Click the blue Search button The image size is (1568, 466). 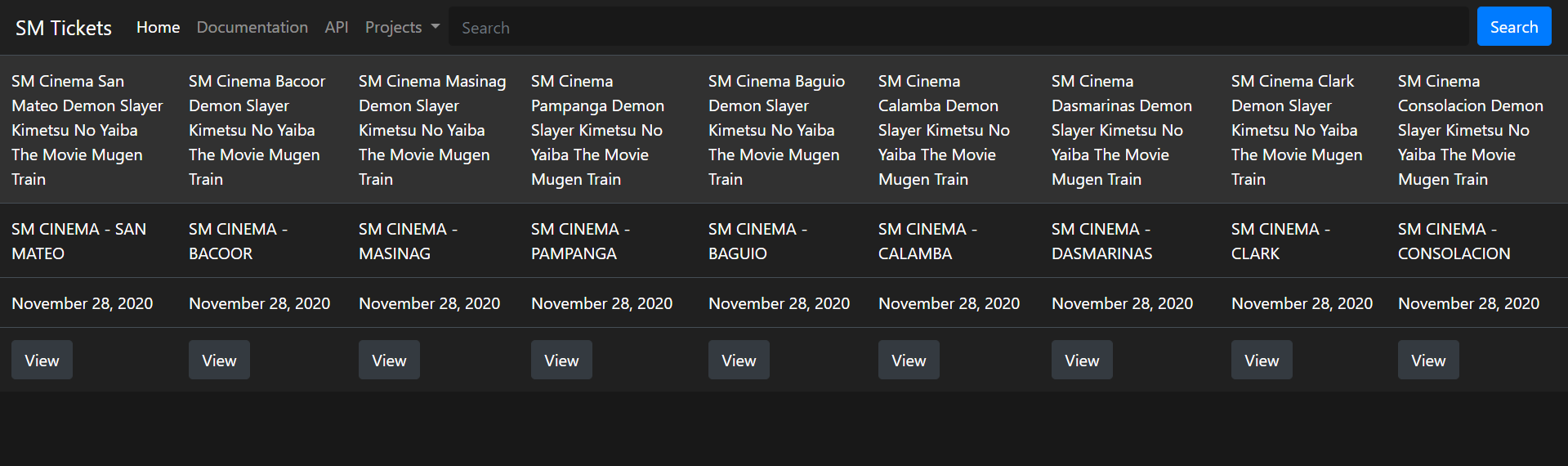1513,27
